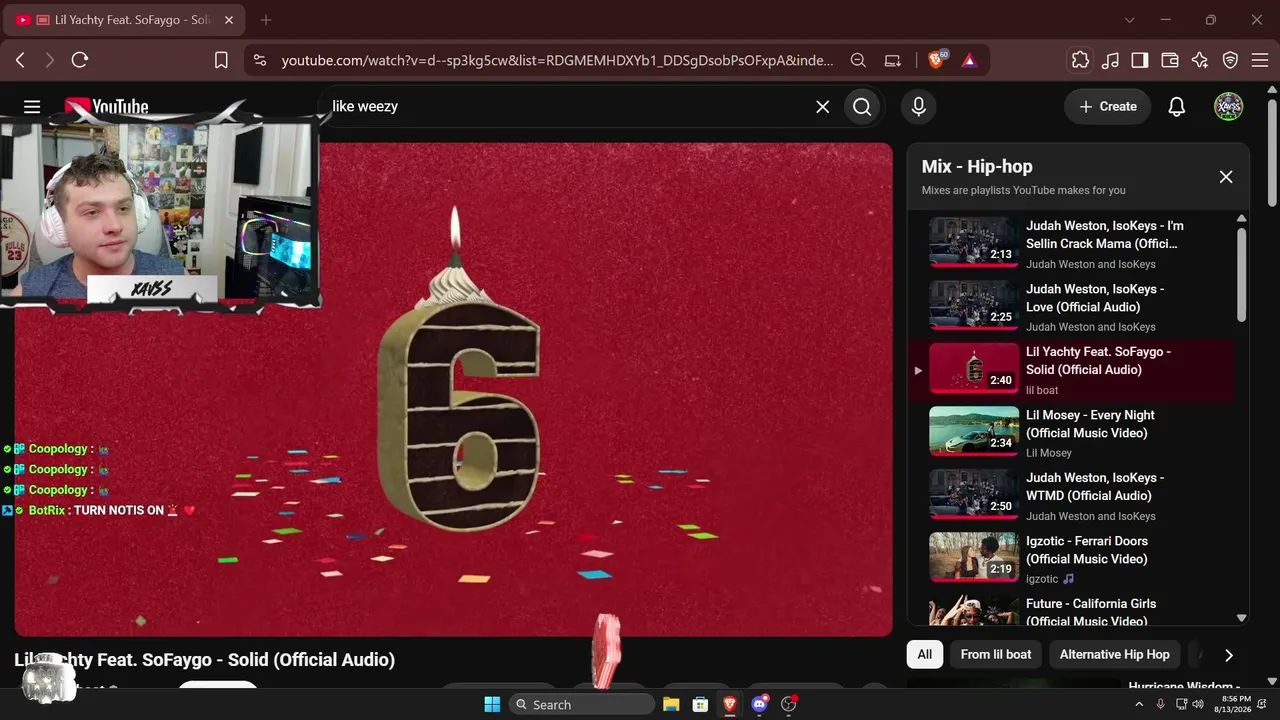Open Discord from the taskbar
Image resolution: width=1280 pixels, height=720 pixels.
click(x=760, y=704)
